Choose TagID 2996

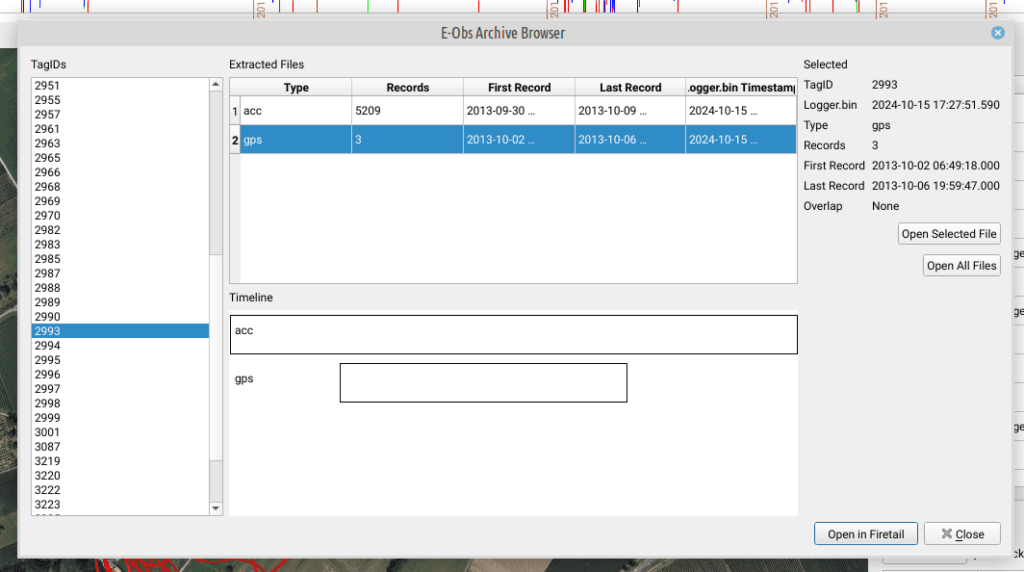pyautogui.click(x=120, y=374)
